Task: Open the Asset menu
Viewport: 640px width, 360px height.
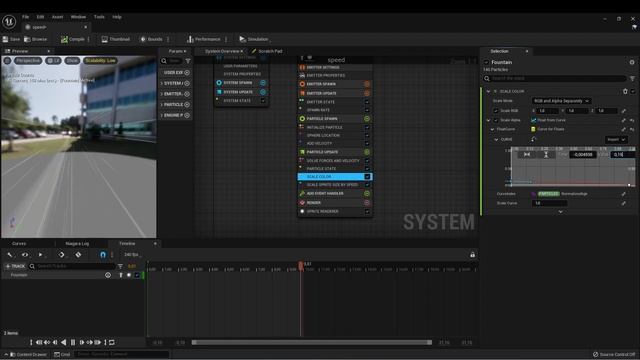Action: click(x=58, y=17)
